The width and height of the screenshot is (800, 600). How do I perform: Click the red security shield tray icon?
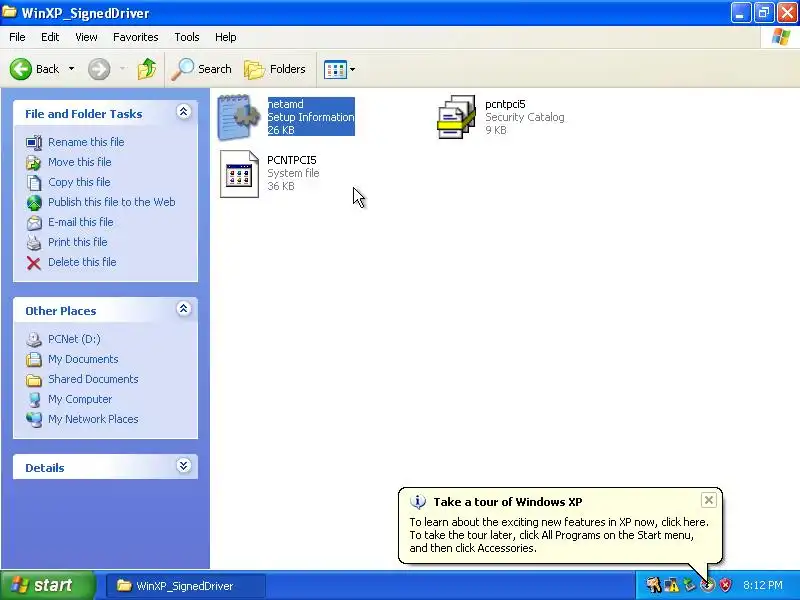(x=725, y=585)
